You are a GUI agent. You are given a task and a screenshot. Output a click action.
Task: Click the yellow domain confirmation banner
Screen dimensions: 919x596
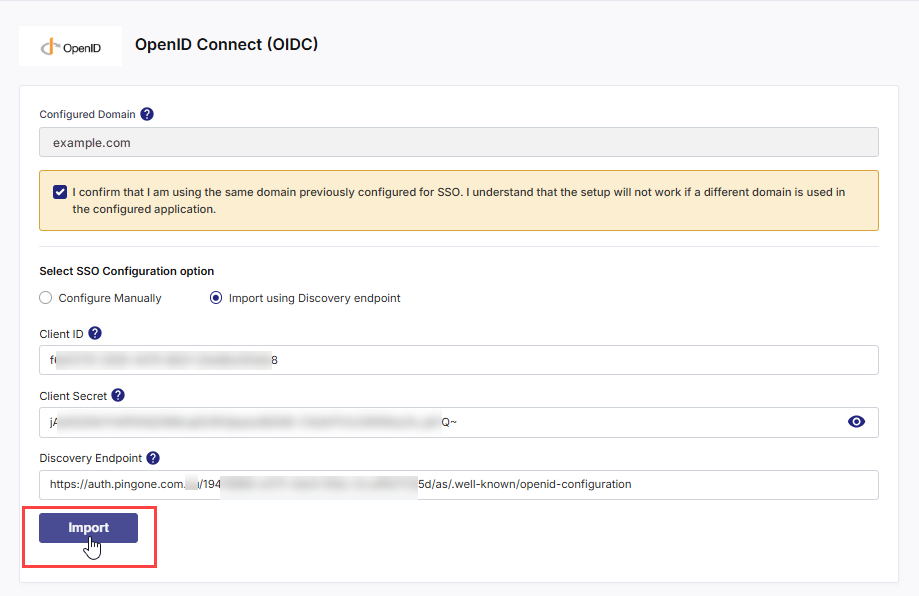[459, 200]
